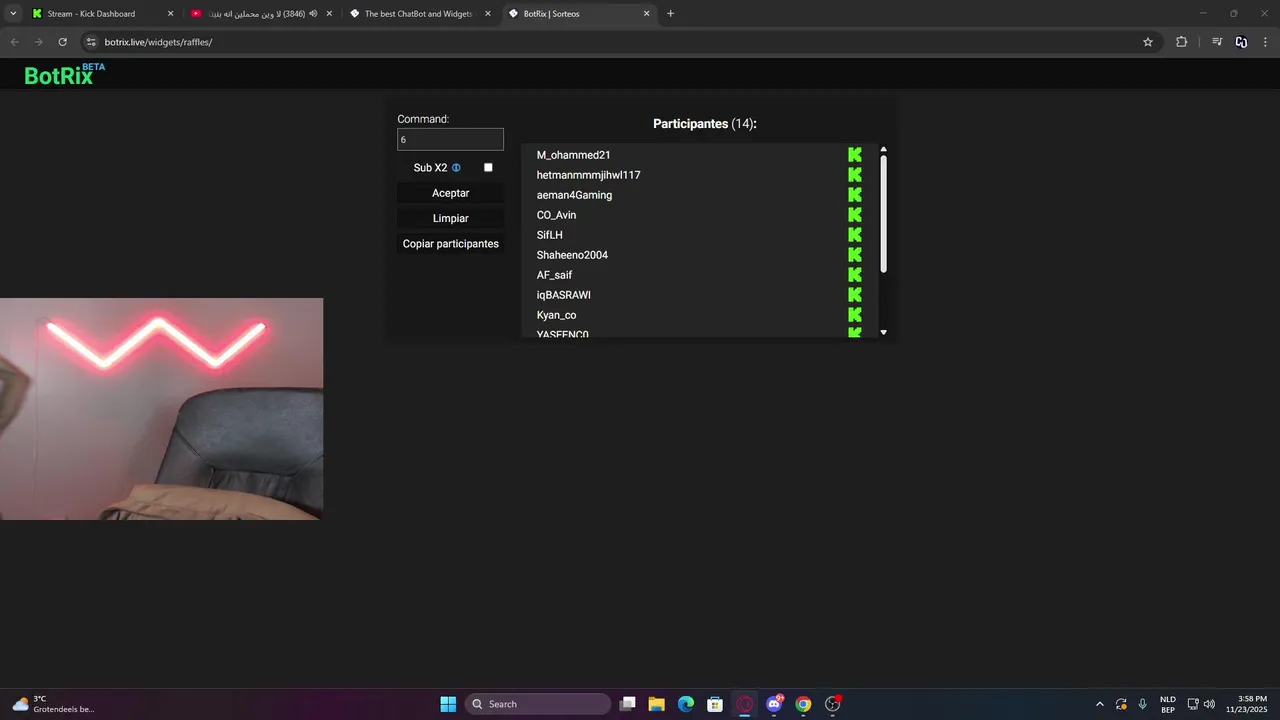This screenshot has height=720, width=1280.
Task: Click the Kick icon beside CO_Avin
Action: click(855, 215)
